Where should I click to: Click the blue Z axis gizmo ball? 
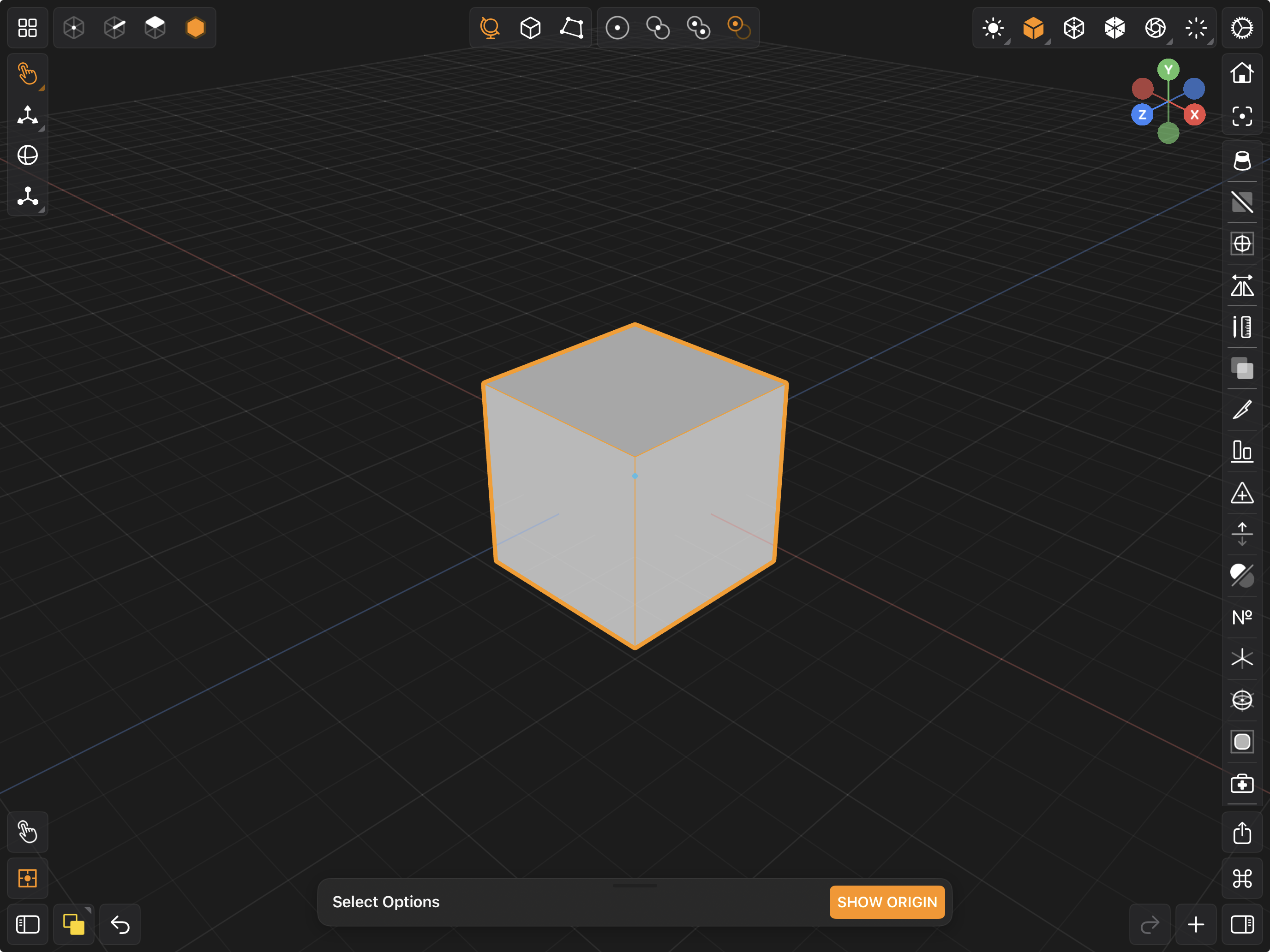coord(1142,115)
